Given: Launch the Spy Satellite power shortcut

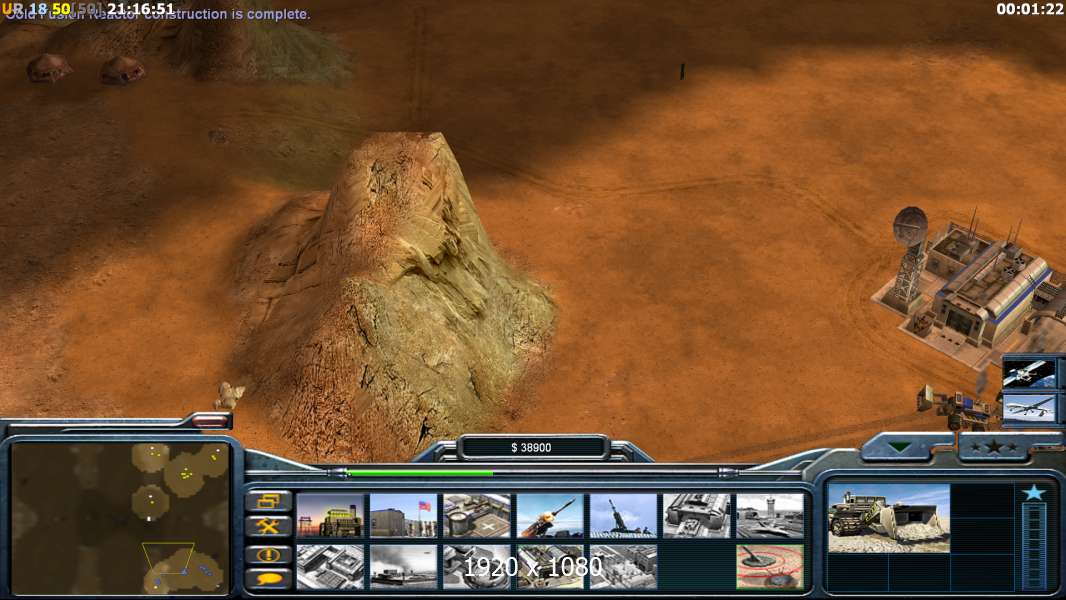Looking at the screenshot, I should point(1029,374).
